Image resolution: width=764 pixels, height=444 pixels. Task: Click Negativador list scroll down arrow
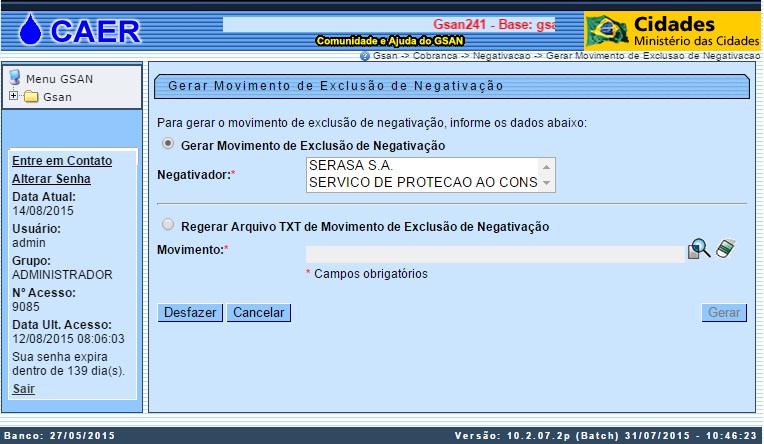click(x=546, y=183)
